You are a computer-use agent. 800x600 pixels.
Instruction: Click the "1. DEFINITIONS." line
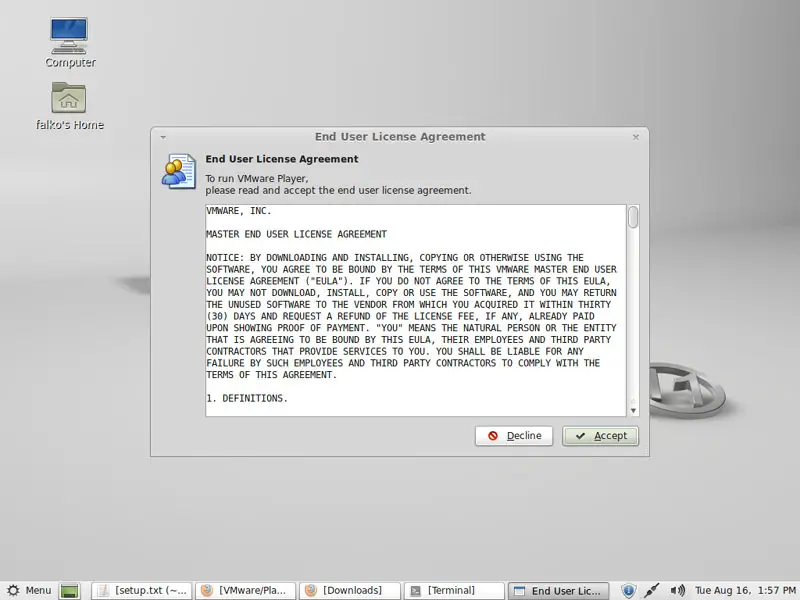247,398
